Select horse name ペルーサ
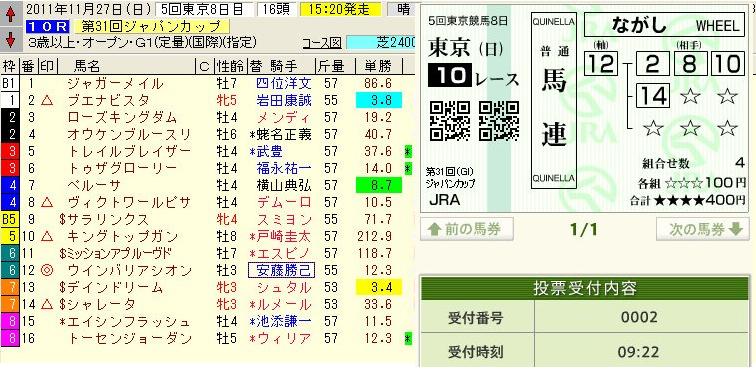Viewport: 756px width, 374px height. (94, 185)
